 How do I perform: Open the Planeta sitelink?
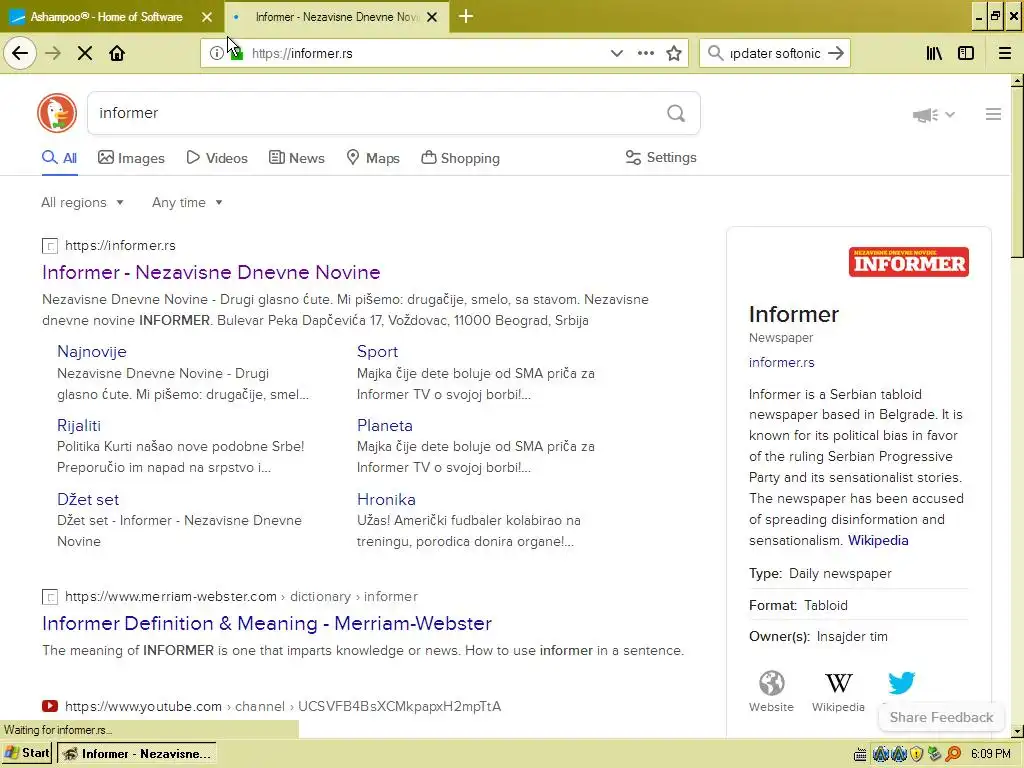point(385,425)
